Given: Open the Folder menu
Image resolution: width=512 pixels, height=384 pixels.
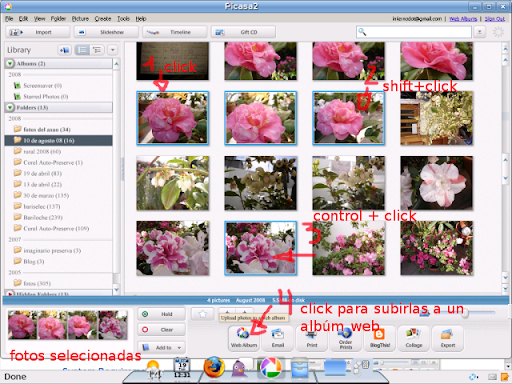Looking at the screenshot, I should (58, 19).
